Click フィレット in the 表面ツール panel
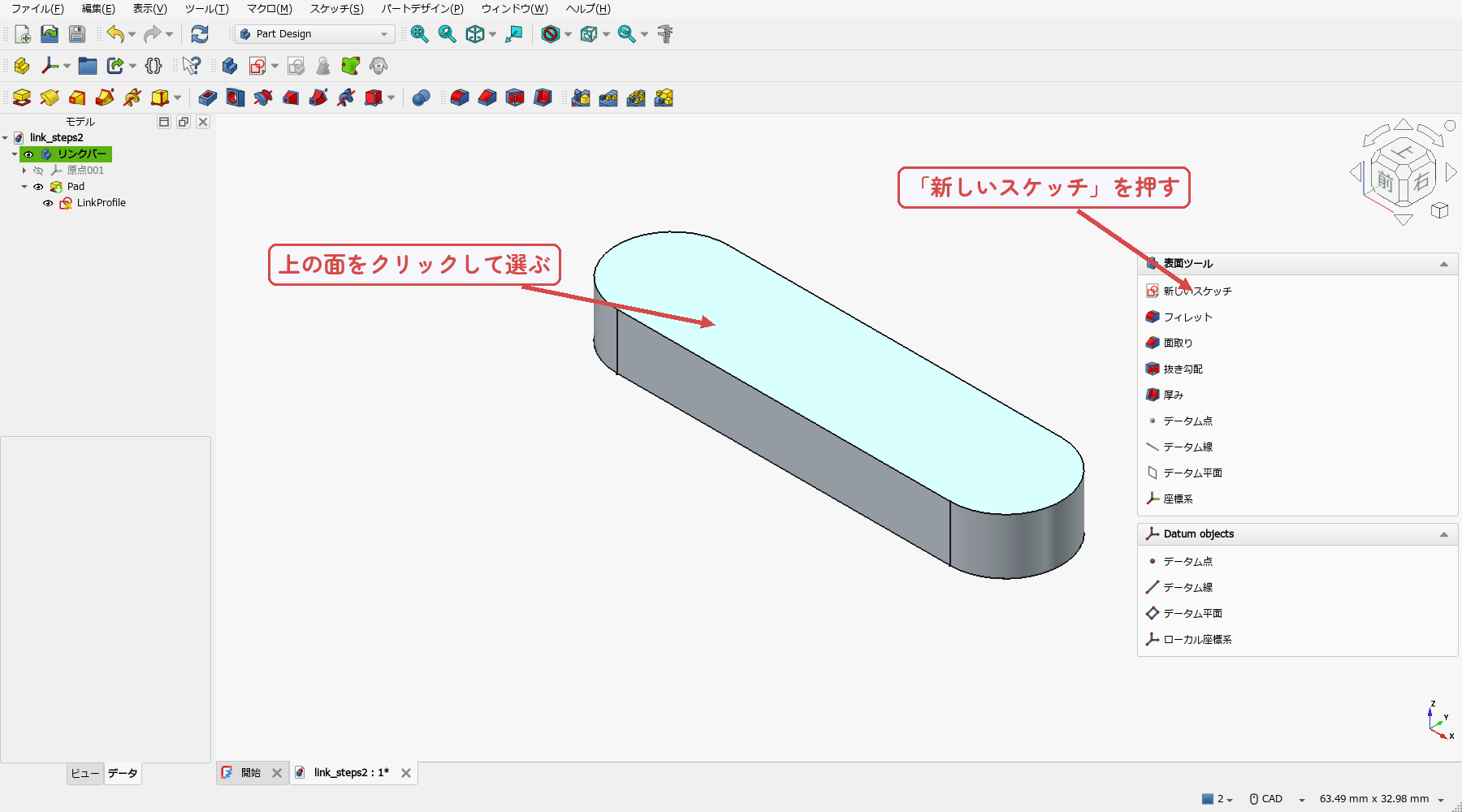 [1179, 317]
